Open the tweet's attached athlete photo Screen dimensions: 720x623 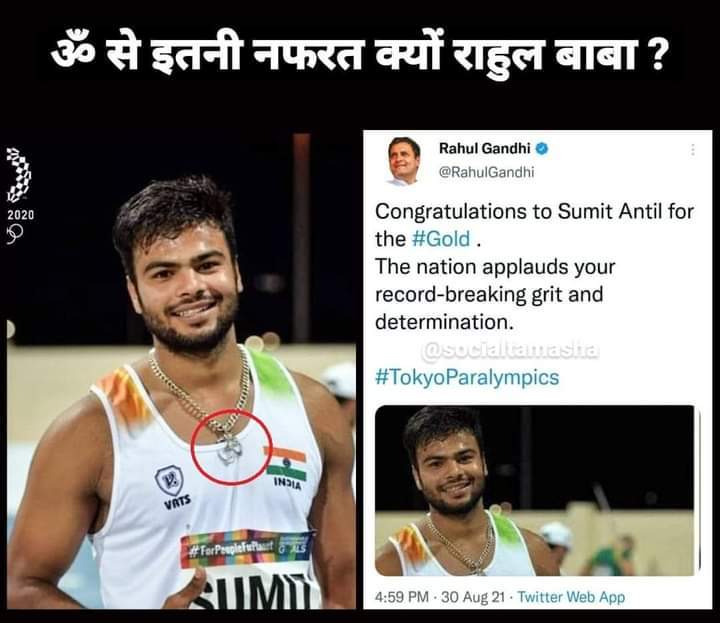coord(535,490)
